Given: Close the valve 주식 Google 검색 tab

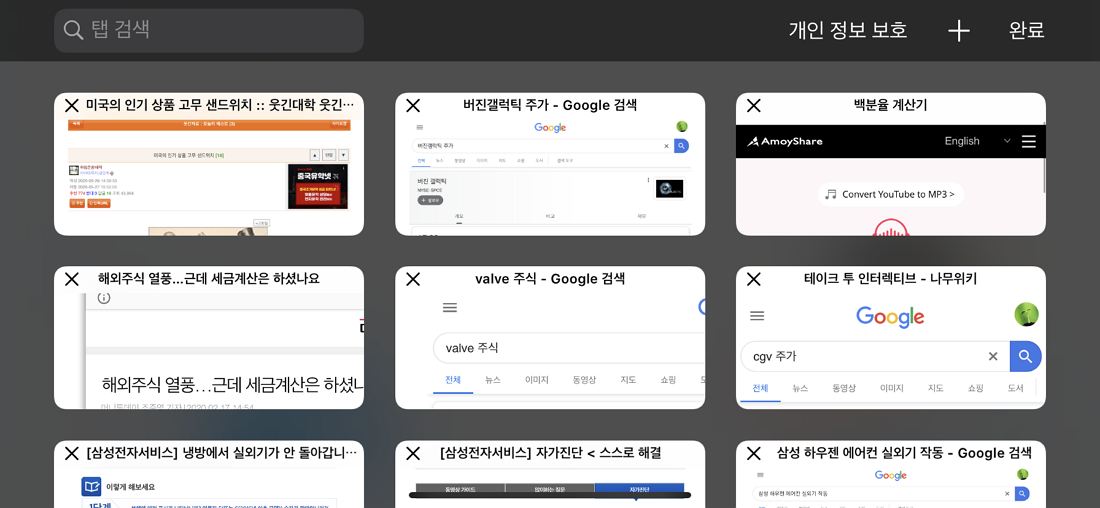Looking at the screenshot, I should tap(413, 279).
